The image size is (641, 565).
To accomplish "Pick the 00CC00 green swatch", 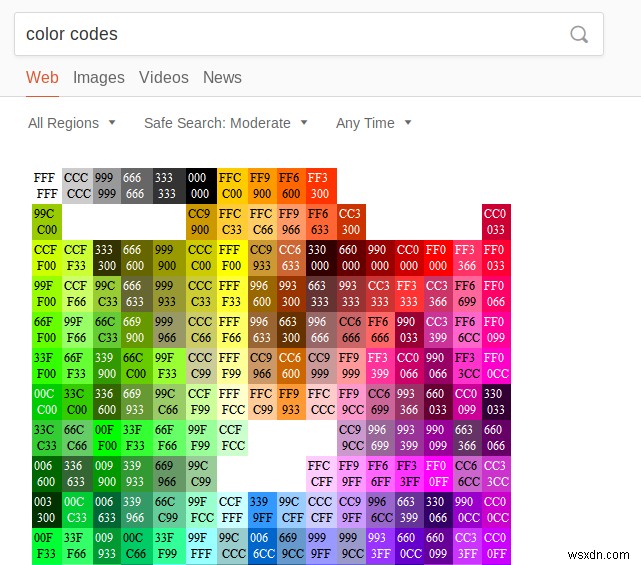I will [47, 401].
